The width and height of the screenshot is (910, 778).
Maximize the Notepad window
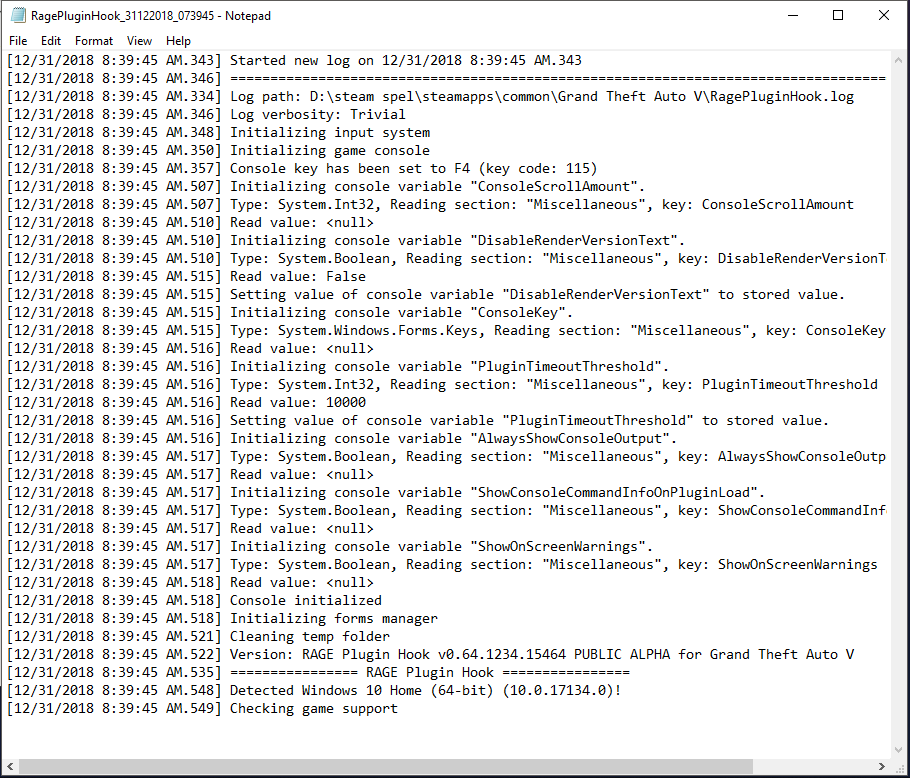coord(838,16)
